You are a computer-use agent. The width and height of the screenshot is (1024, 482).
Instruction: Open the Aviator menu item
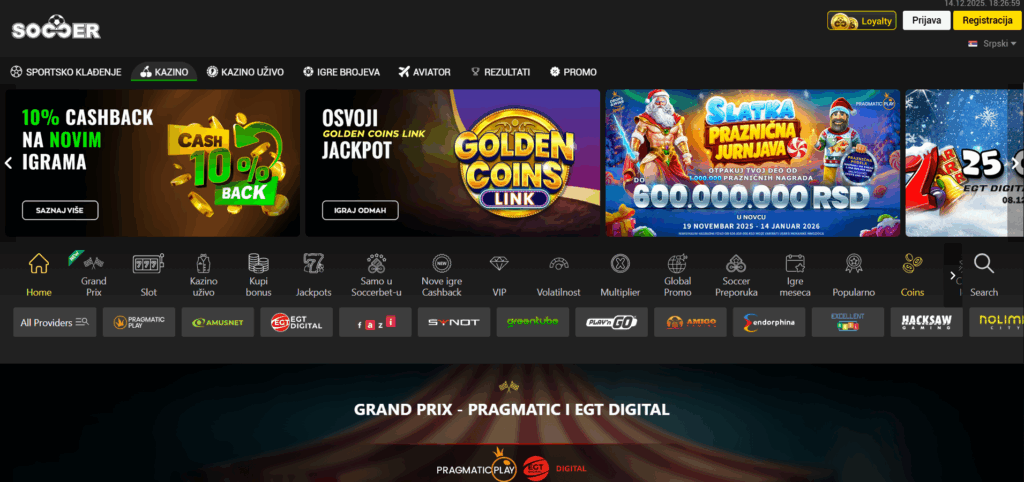click(424, 72)
